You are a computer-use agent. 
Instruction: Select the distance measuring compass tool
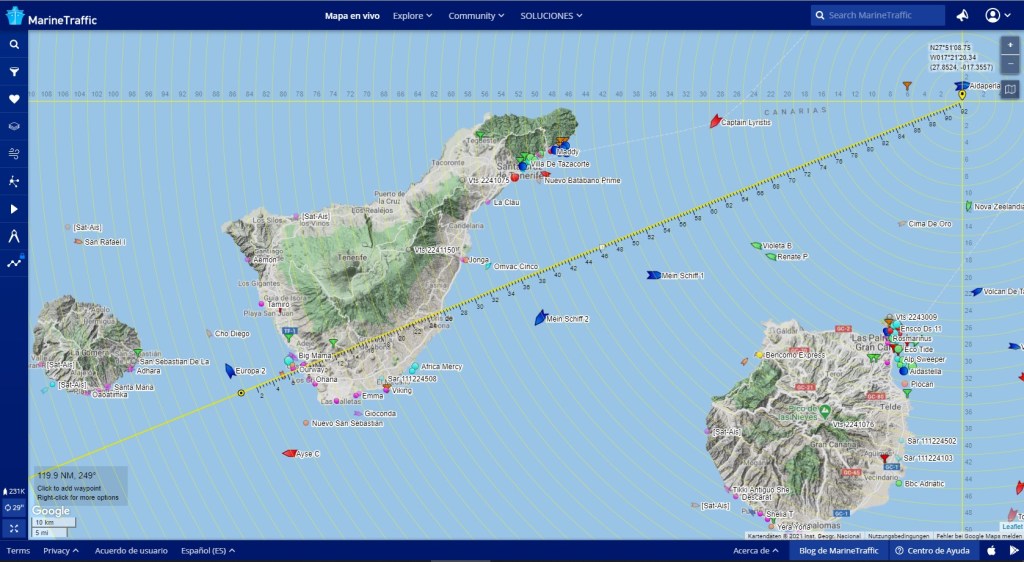14,236
